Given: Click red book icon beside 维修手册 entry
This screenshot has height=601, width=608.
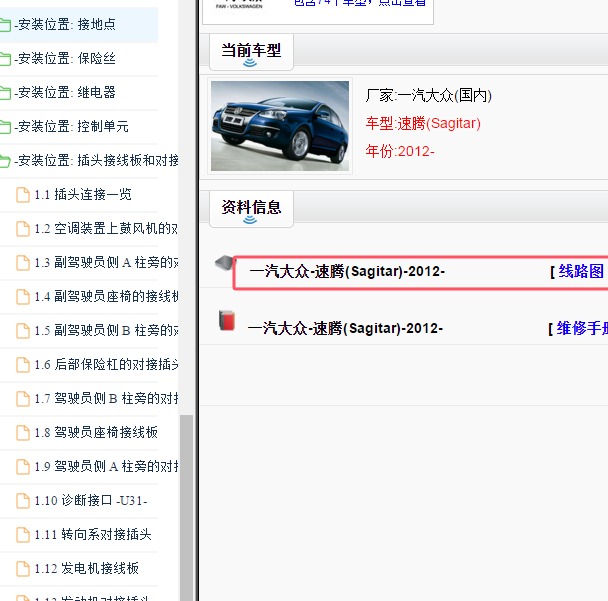Looking at the screenshot, I should [227, 321].
